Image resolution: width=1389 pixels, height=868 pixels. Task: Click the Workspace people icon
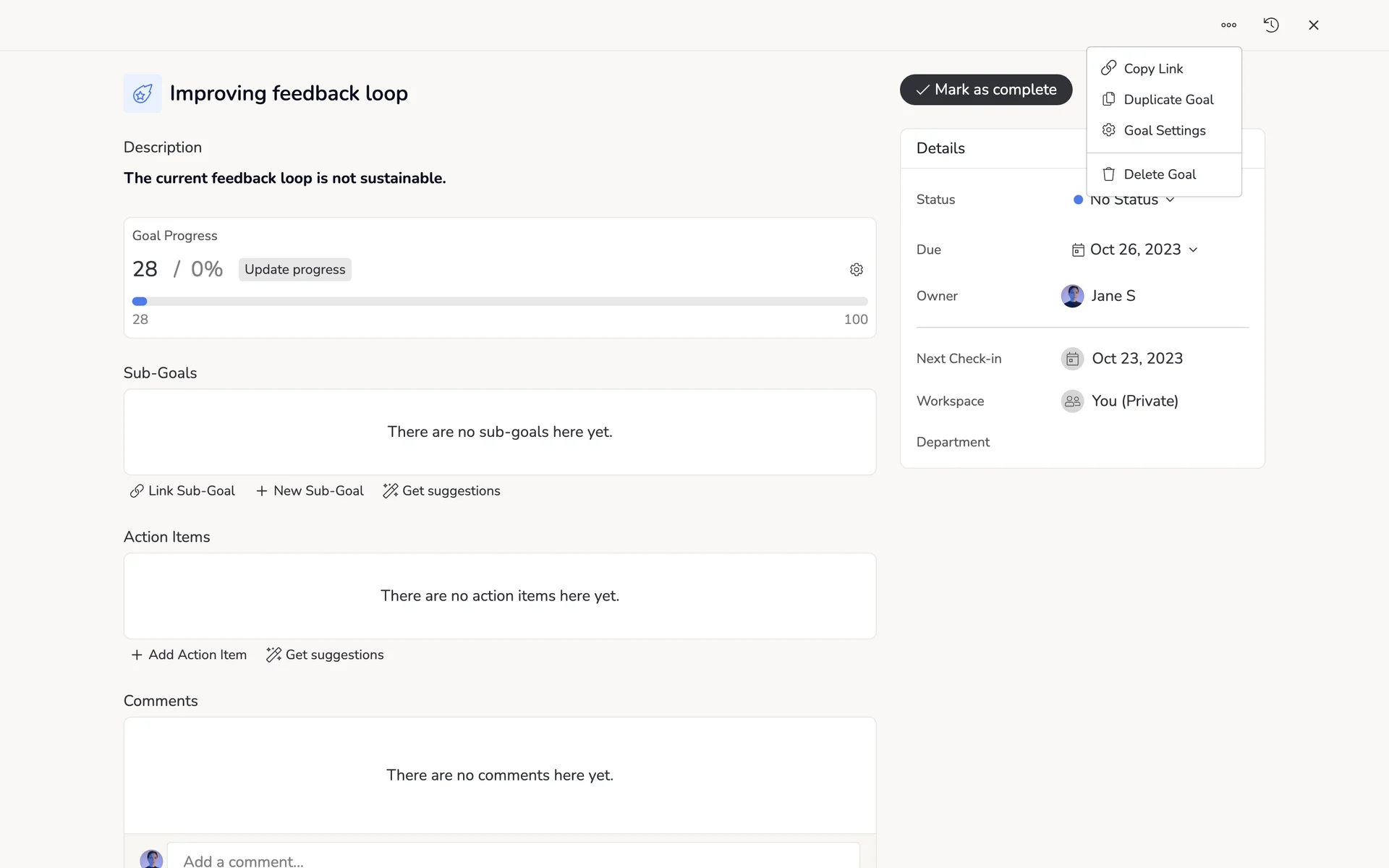1072,401
